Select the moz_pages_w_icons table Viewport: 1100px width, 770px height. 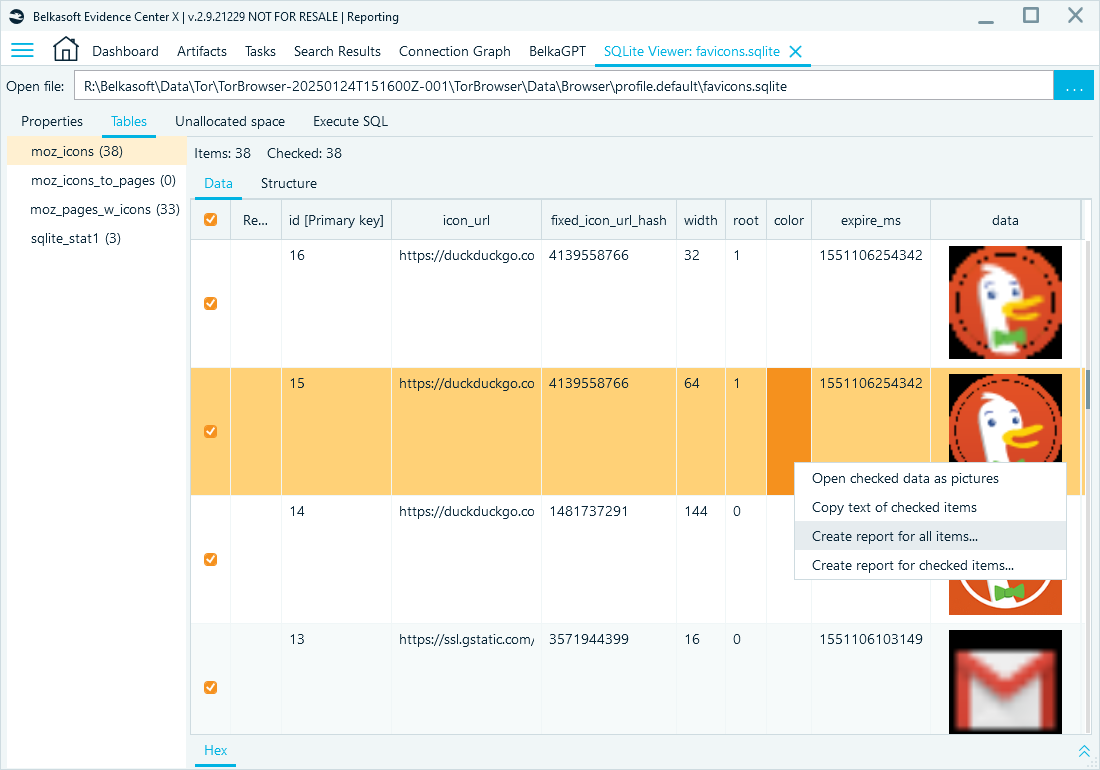pos(102,210)
